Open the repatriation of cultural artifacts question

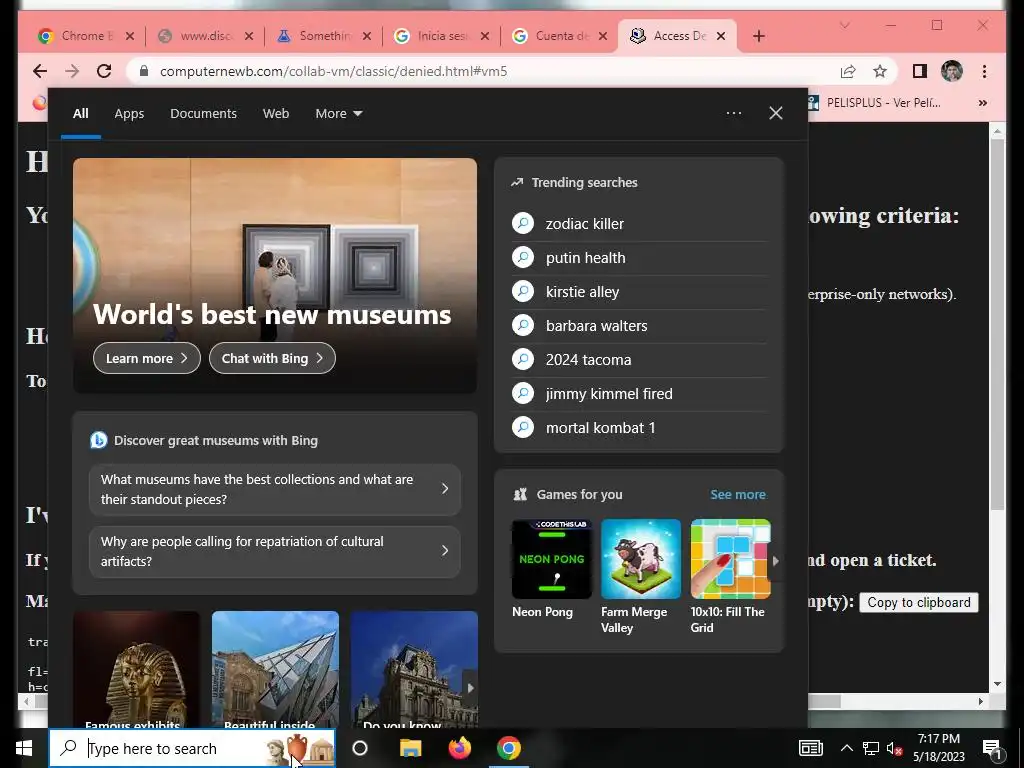coord(274,551)
